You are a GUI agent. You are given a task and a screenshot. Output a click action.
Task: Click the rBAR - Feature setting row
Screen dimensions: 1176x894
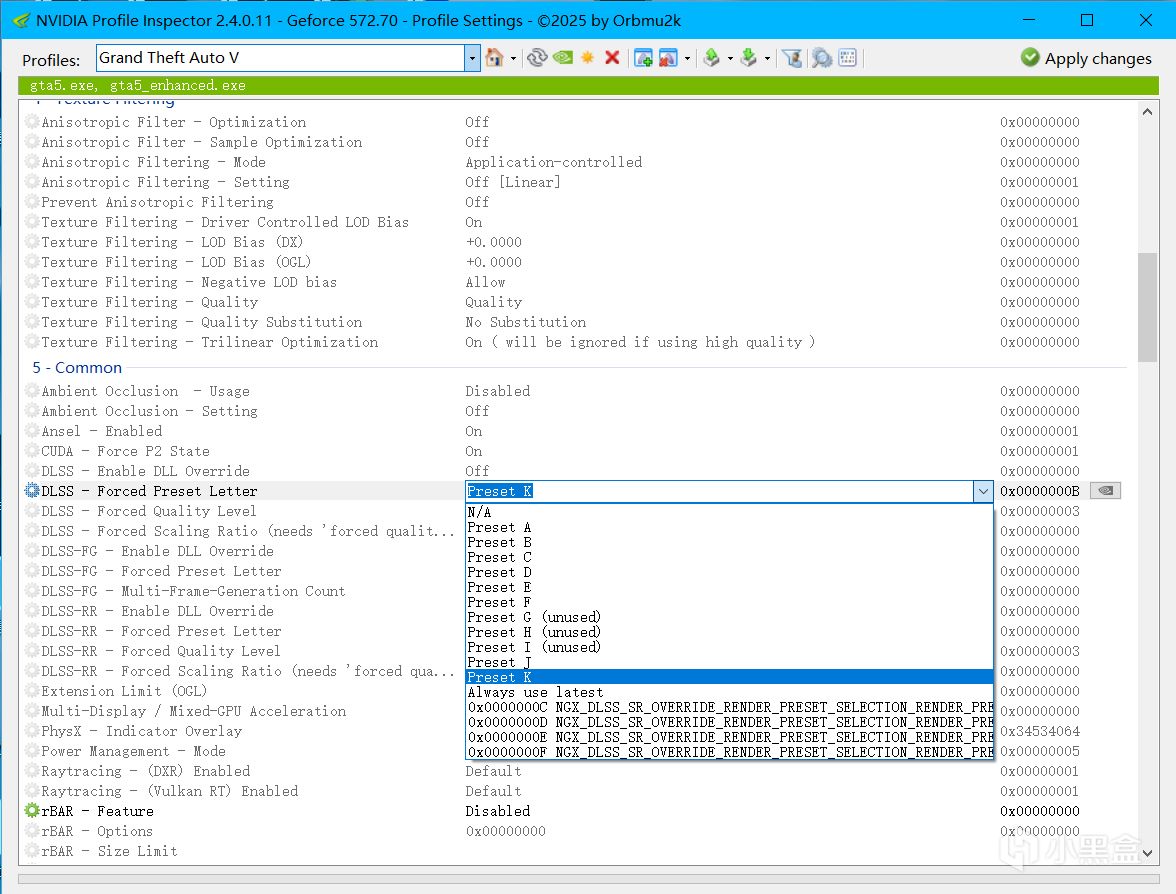coord(98,811)
